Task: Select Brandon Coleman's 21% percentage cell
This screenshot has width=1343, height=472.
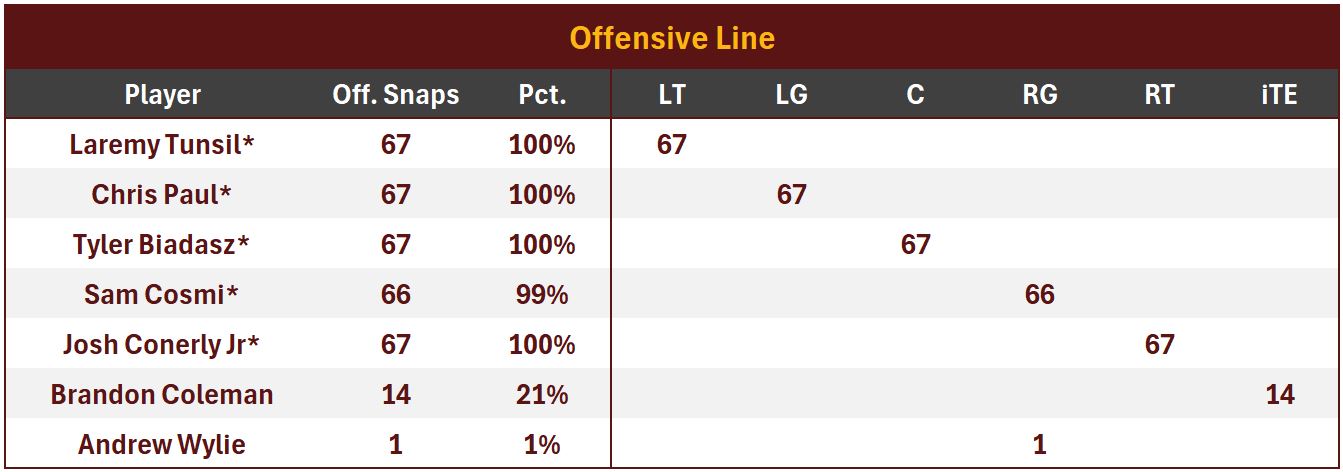Action: (542, 394)
